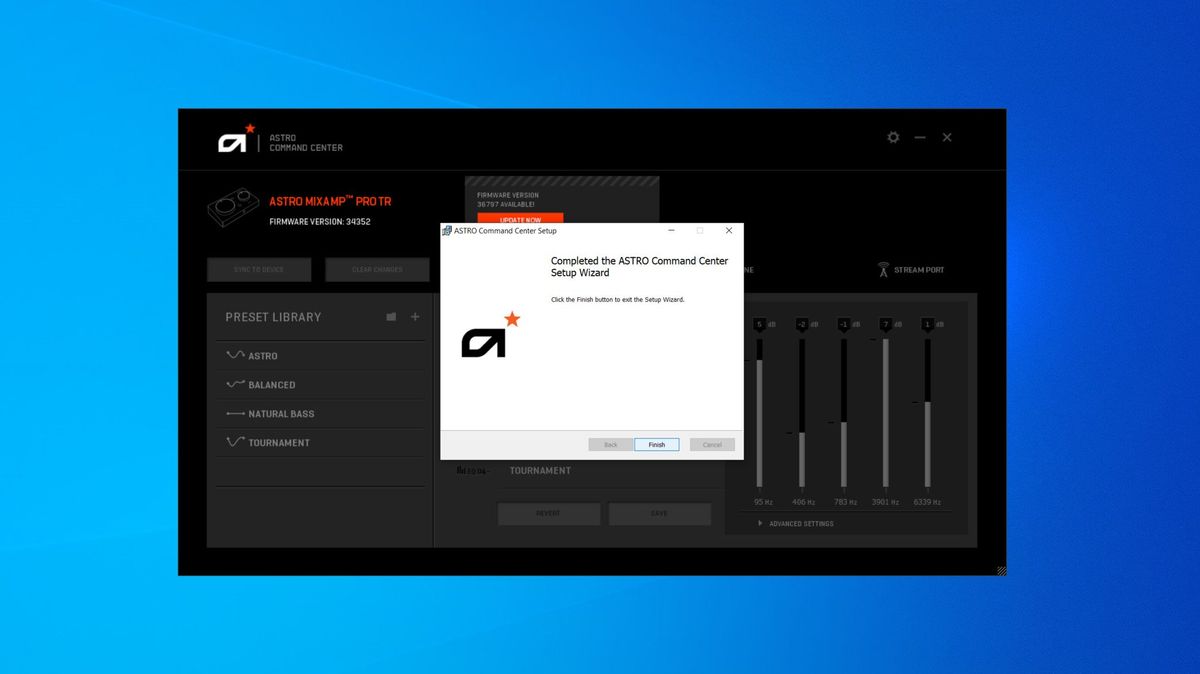
Task: Click the NATURAL BASS preset line icon
Action: click(235, 413)
